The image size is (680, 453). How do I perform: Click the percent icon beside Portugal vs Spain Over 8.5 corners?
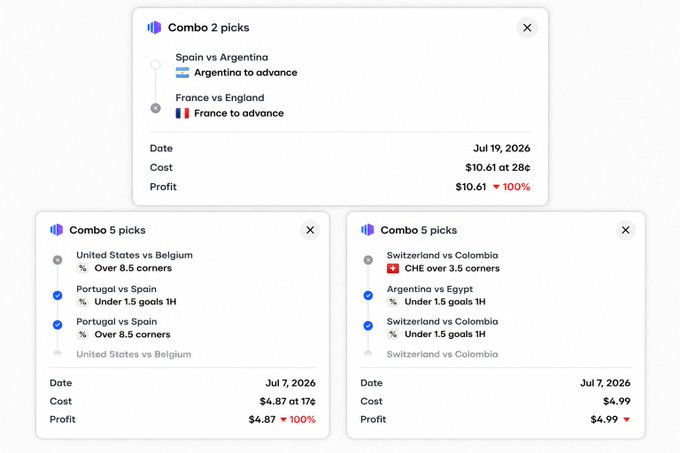click(x=82, y=335)
